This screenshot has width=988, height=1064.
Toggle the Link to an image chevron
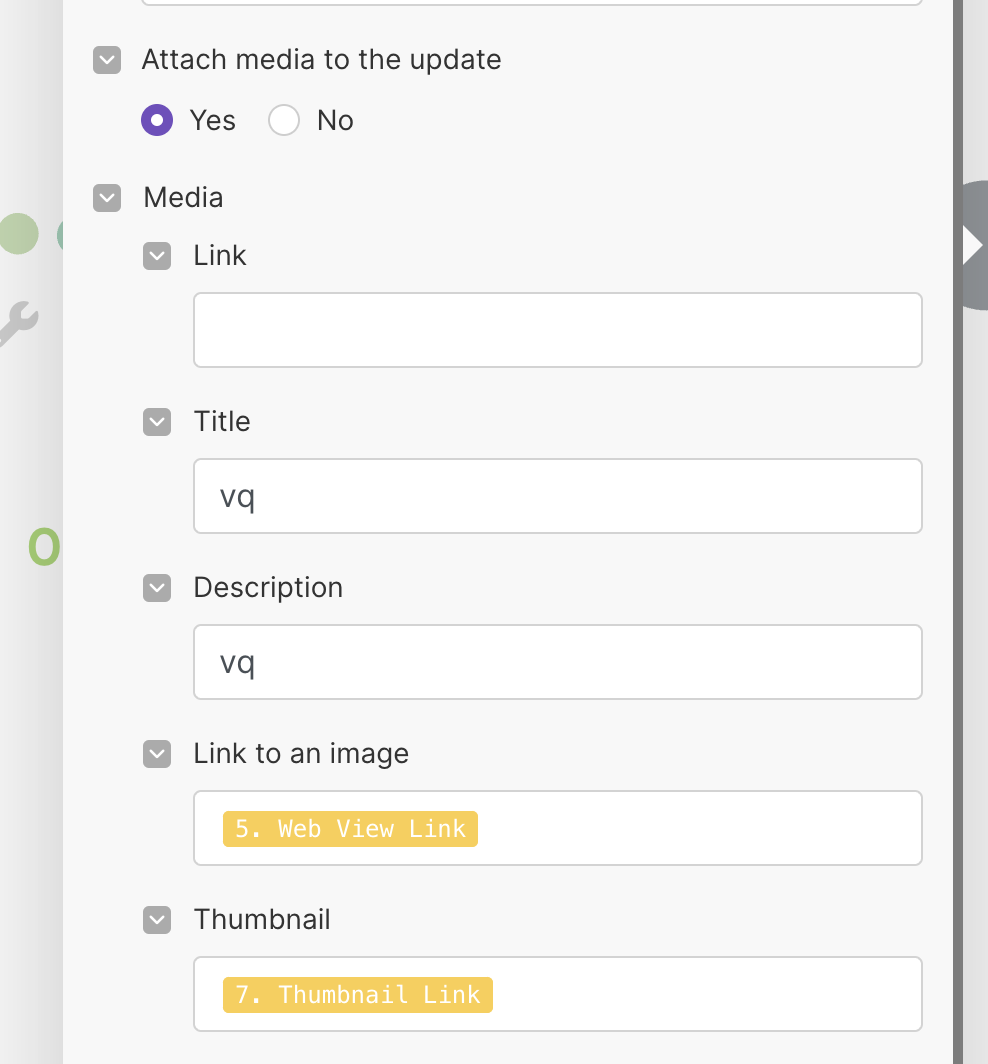coord(157,754)
